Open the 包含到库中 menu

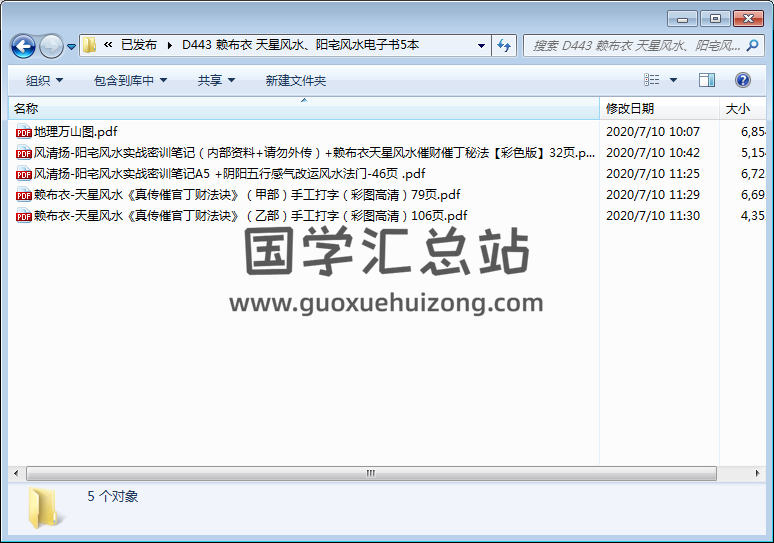tap(130, 80)
